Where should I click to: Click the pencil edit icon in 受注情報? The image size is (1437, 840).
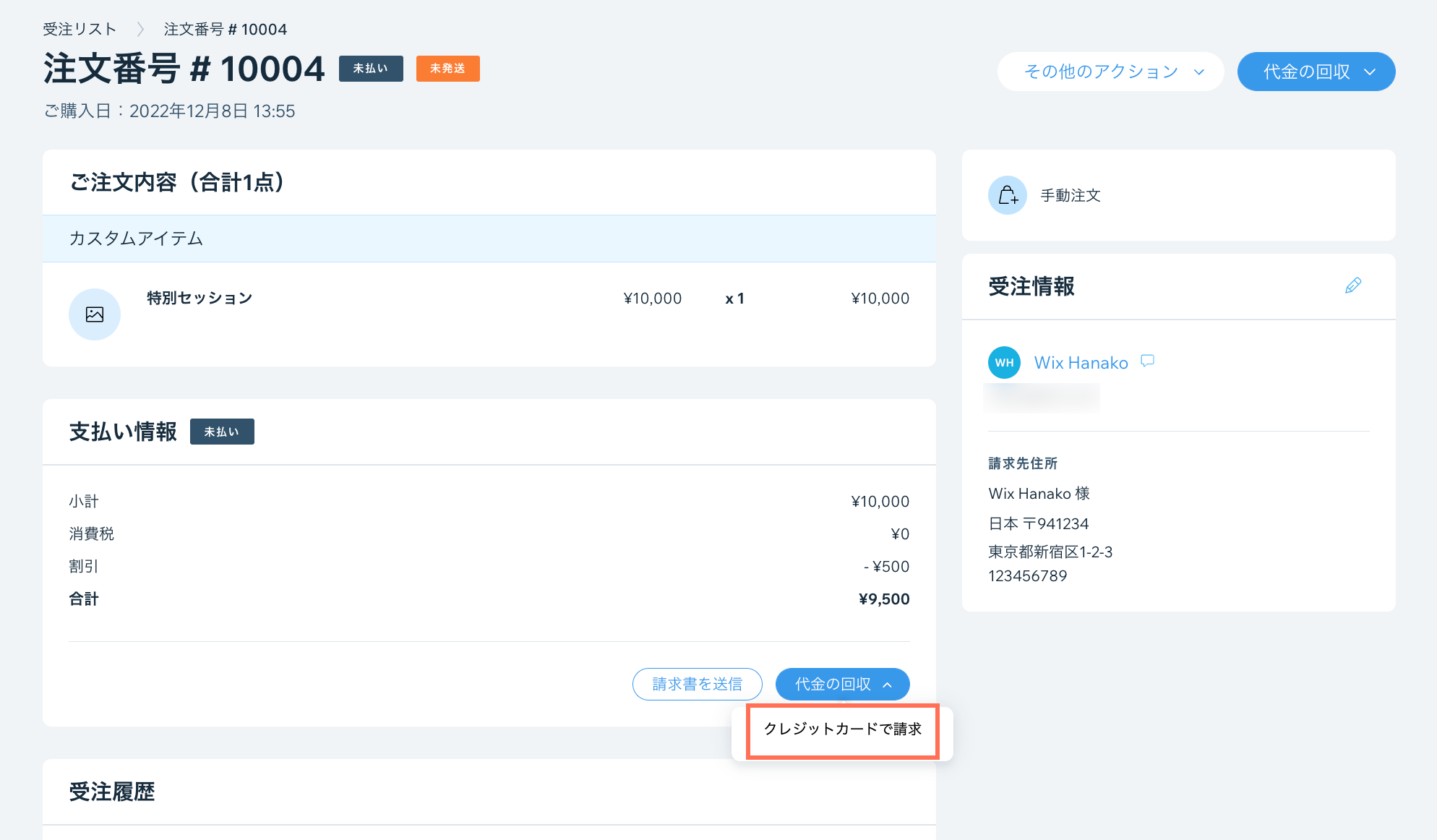click(1353, 286)
